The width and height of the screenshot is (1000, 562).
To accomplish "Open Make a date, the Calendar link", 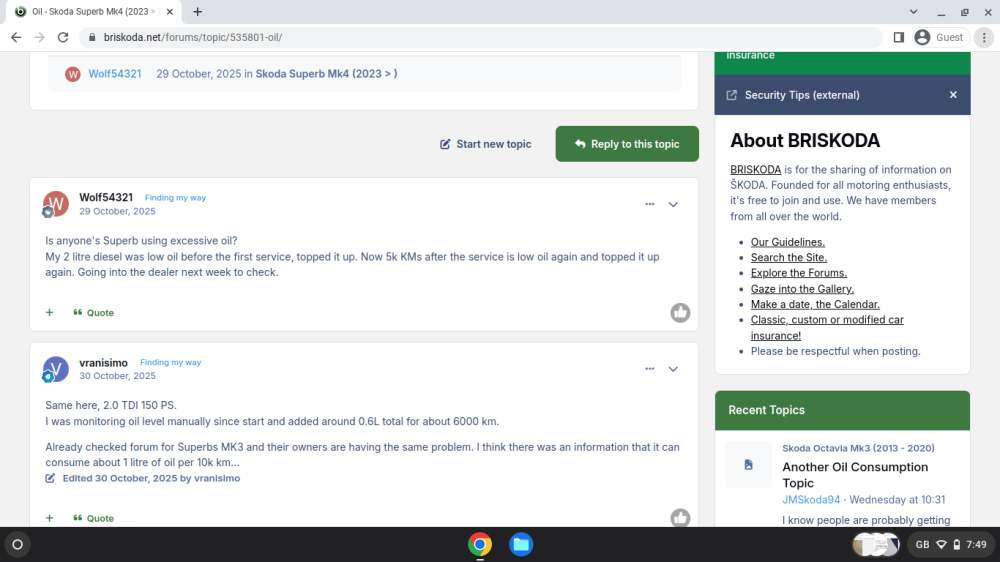I will (x=815, y=304).
